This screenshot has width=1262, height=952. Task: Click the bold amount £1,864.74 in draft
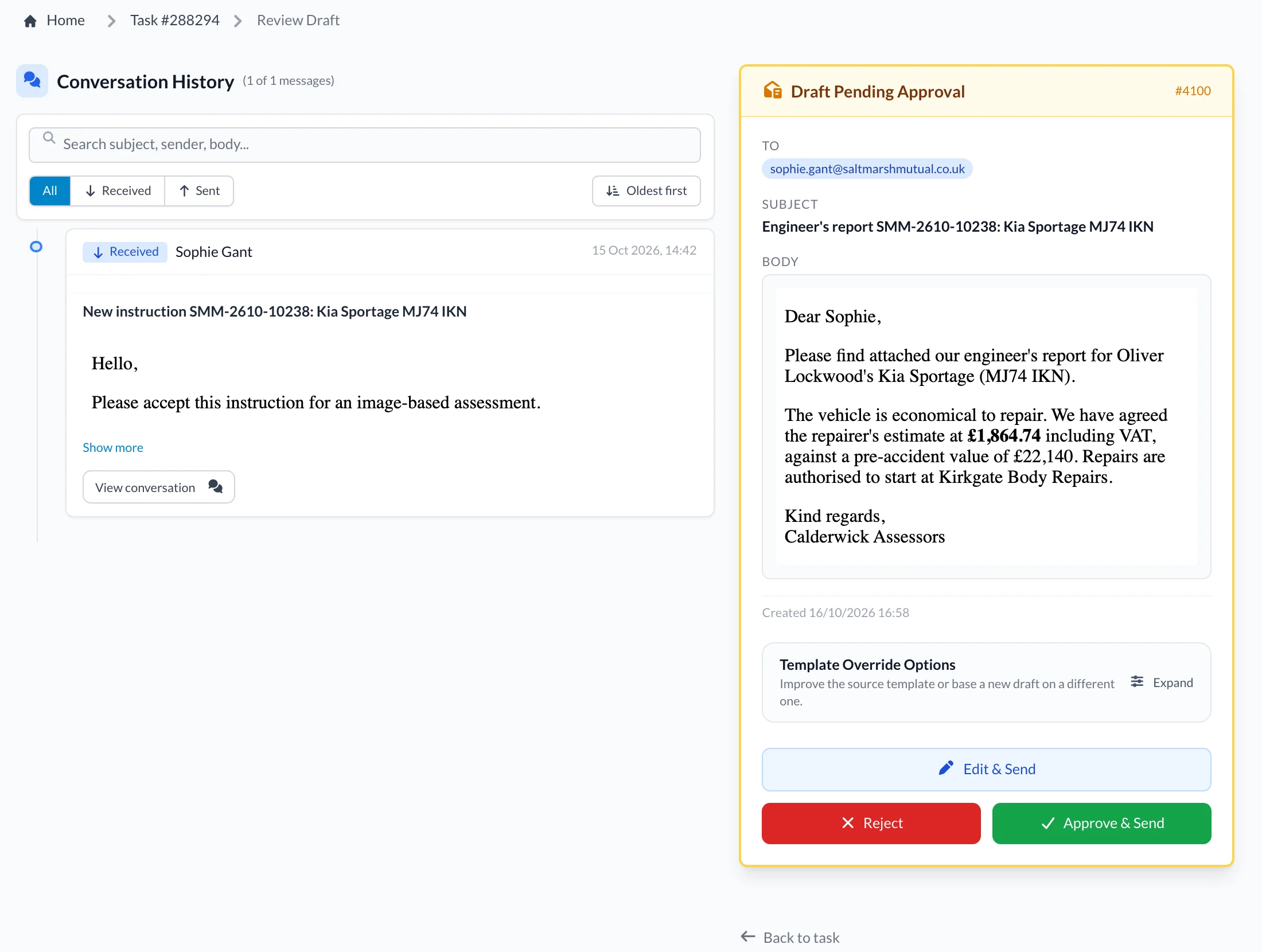[x=1004, y=436]
